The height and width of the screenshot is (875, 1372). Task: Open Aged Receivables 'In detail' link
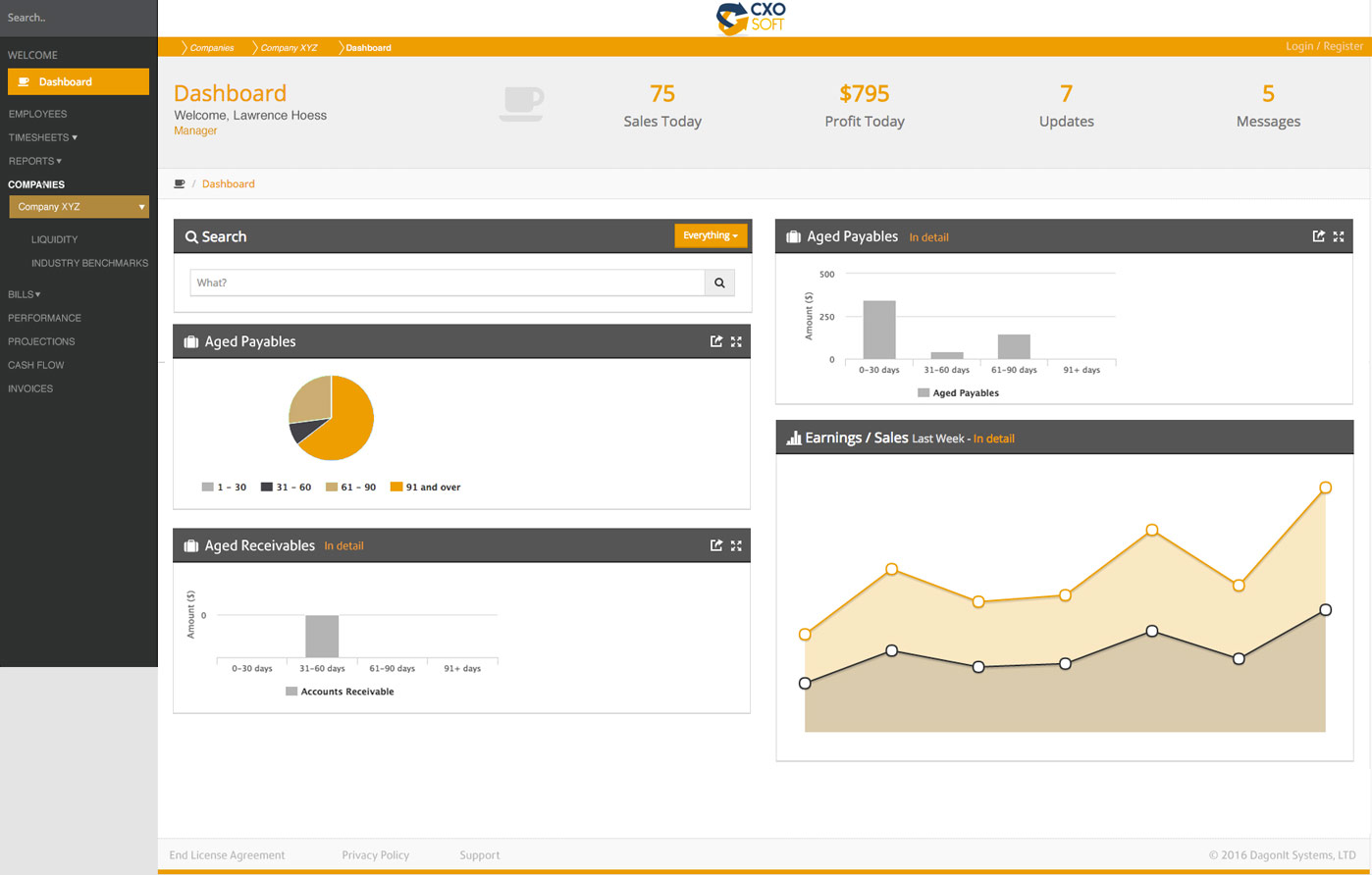pos(343,546)
